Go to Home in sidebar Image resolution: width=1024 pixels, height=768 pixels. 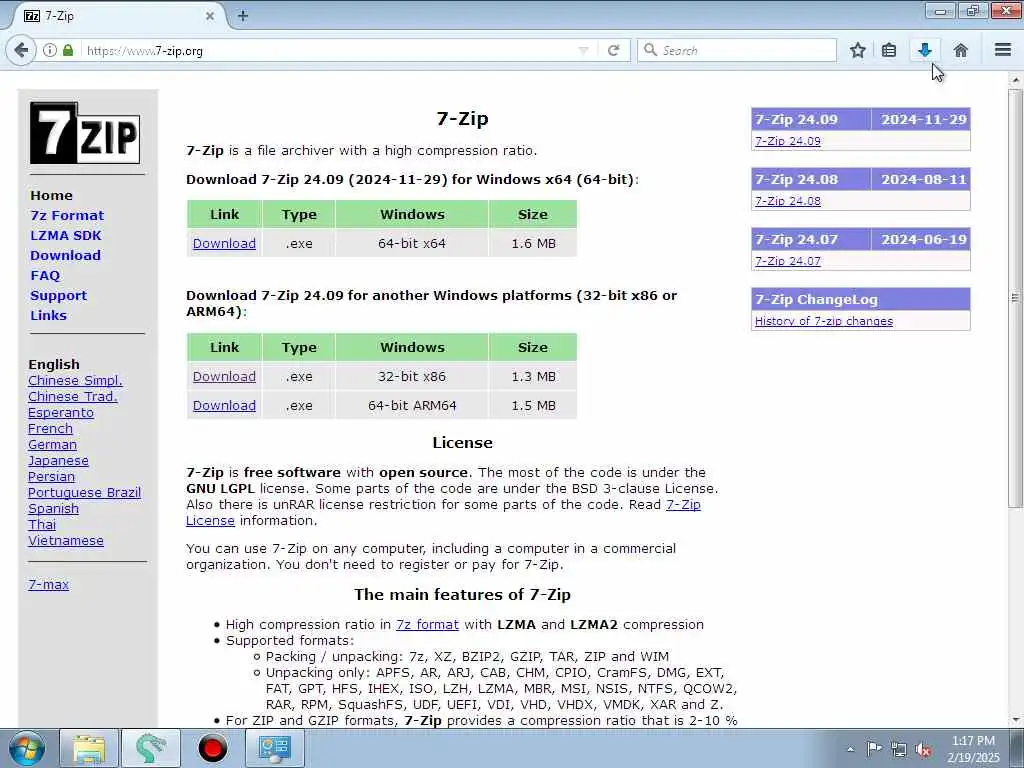pyautogui.click(x=52, y=195)
